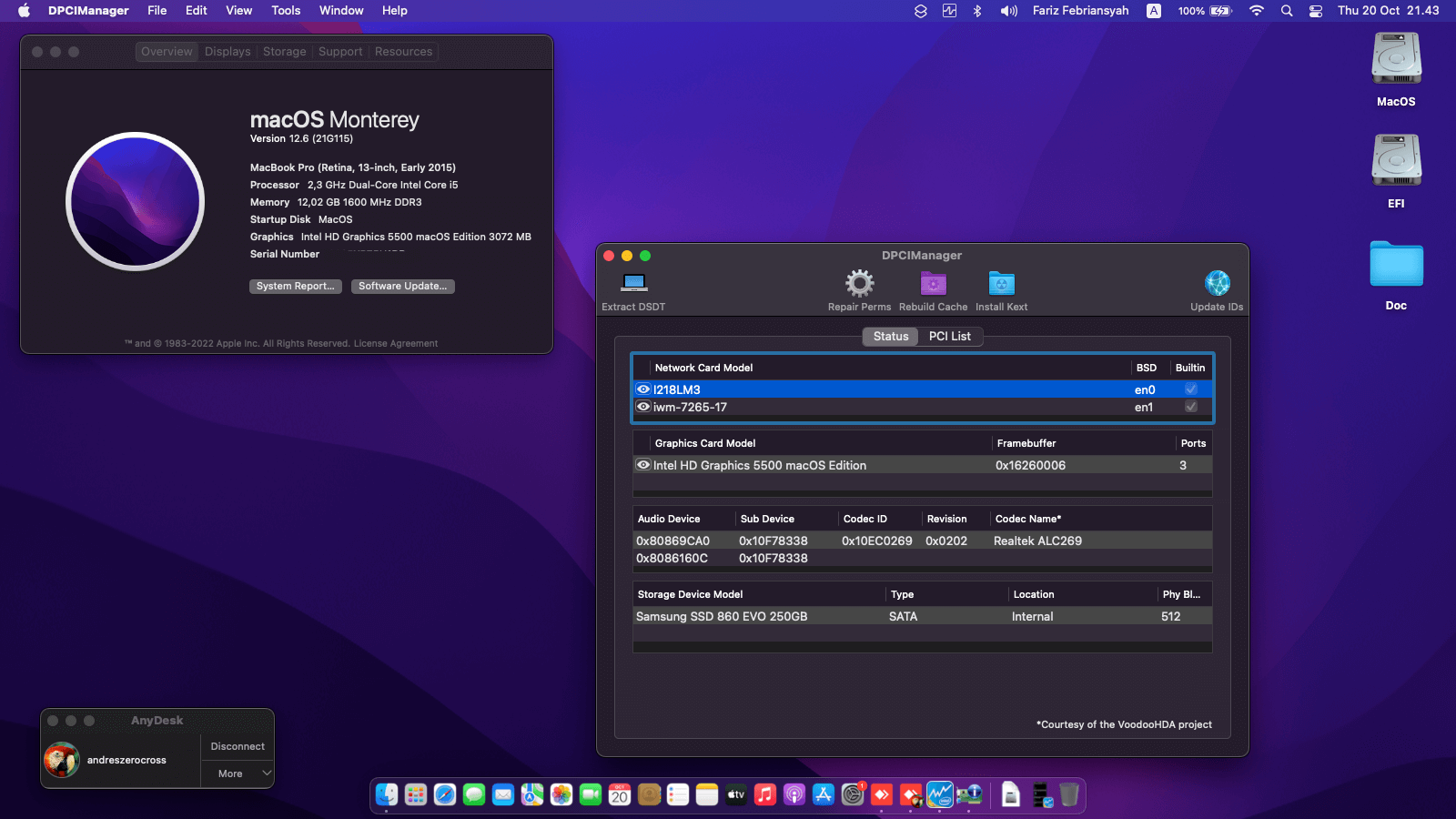The width and height of the screenshot is (1456, 819).
Task: Click the Rebuild Cache toolbar icon
Action: [933, 283]
